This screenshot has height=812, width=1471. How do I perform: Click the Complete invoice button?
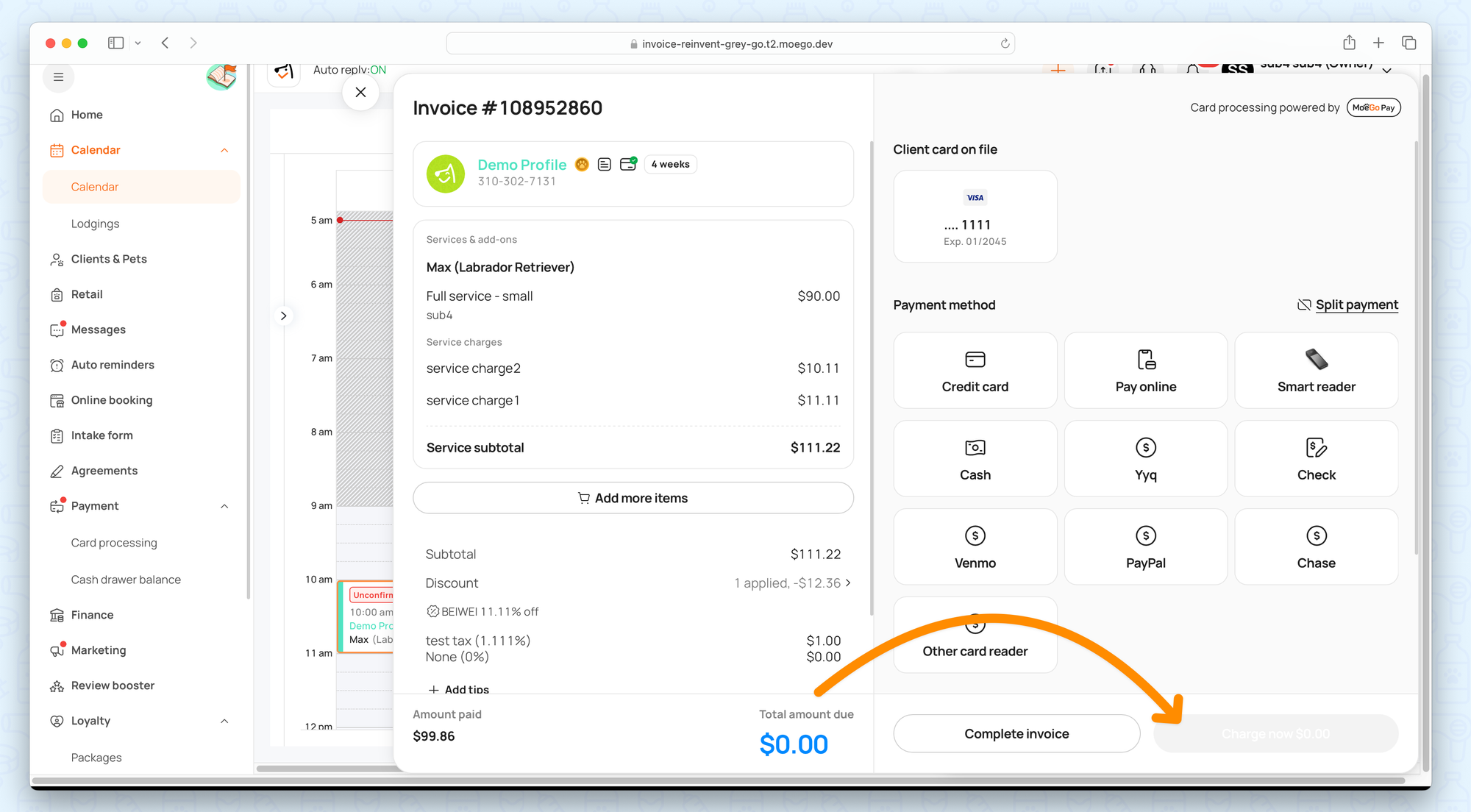pyautogui.click(x=1016, y=734)
